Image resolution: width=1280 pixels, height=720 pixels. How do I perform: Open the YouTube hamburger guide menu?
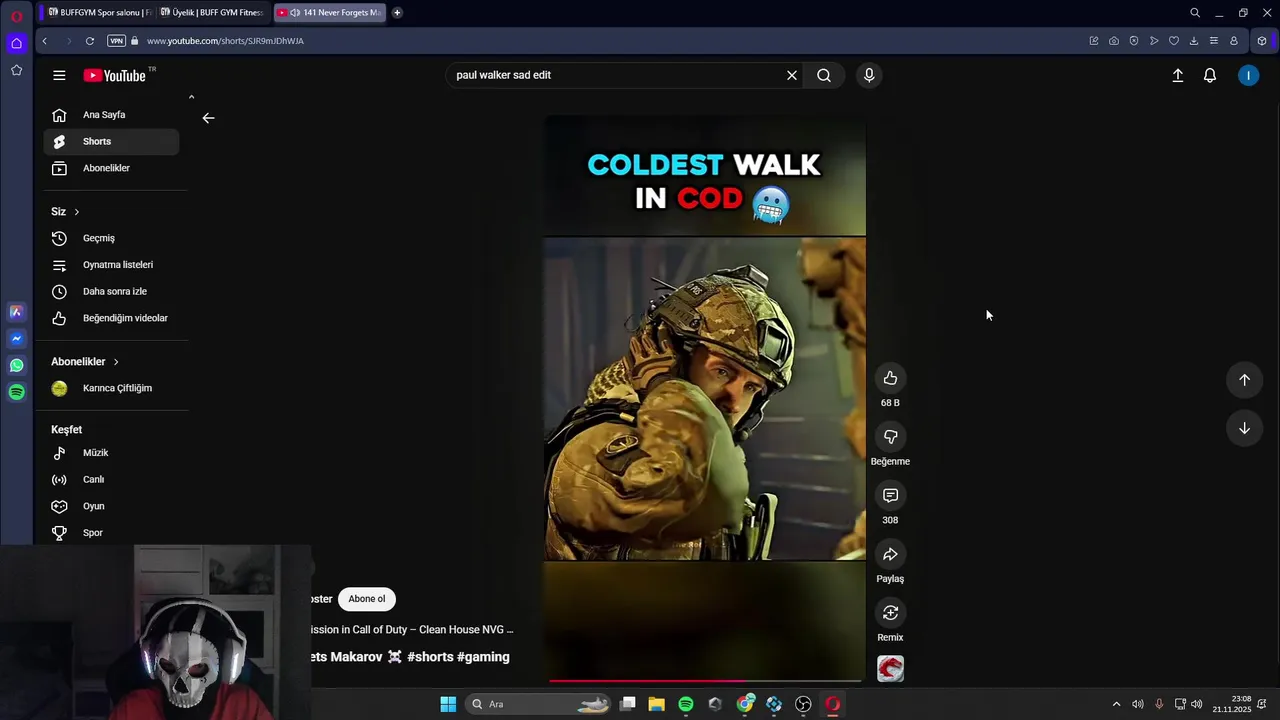pos(59,75)
